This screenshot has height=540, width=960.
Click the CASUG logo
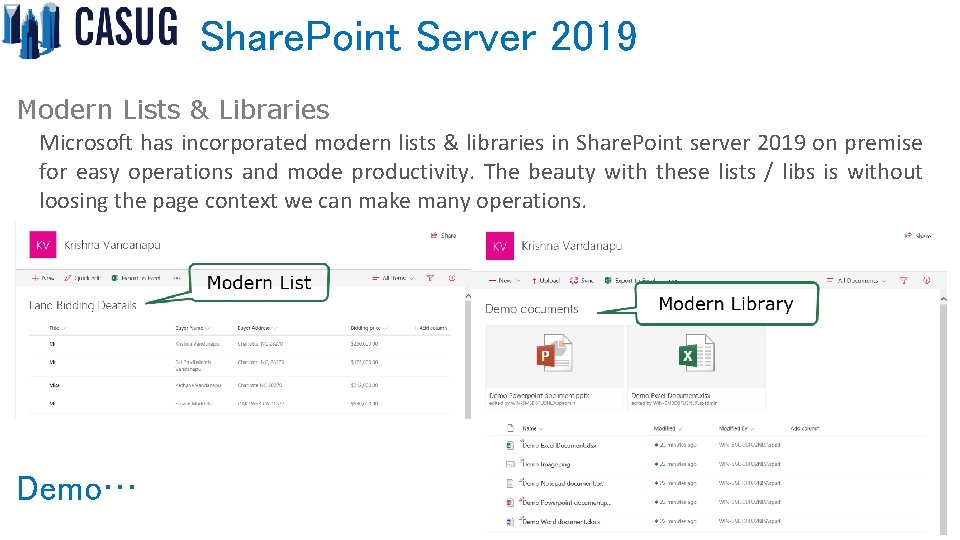[90, 29]
